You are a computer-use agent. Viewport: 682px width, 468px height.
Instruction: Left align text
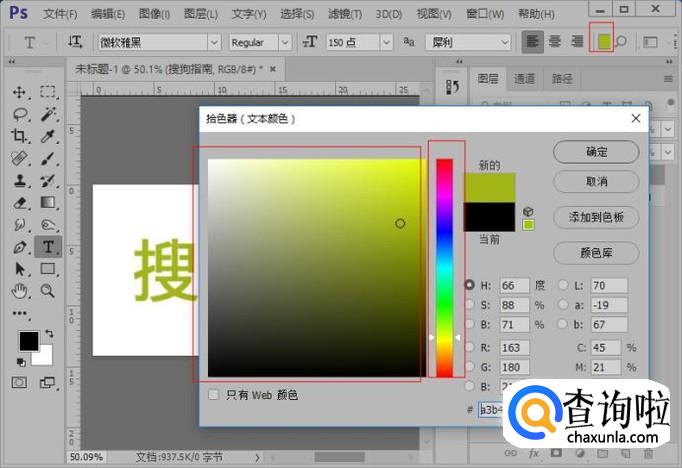(x=532, y=42)
